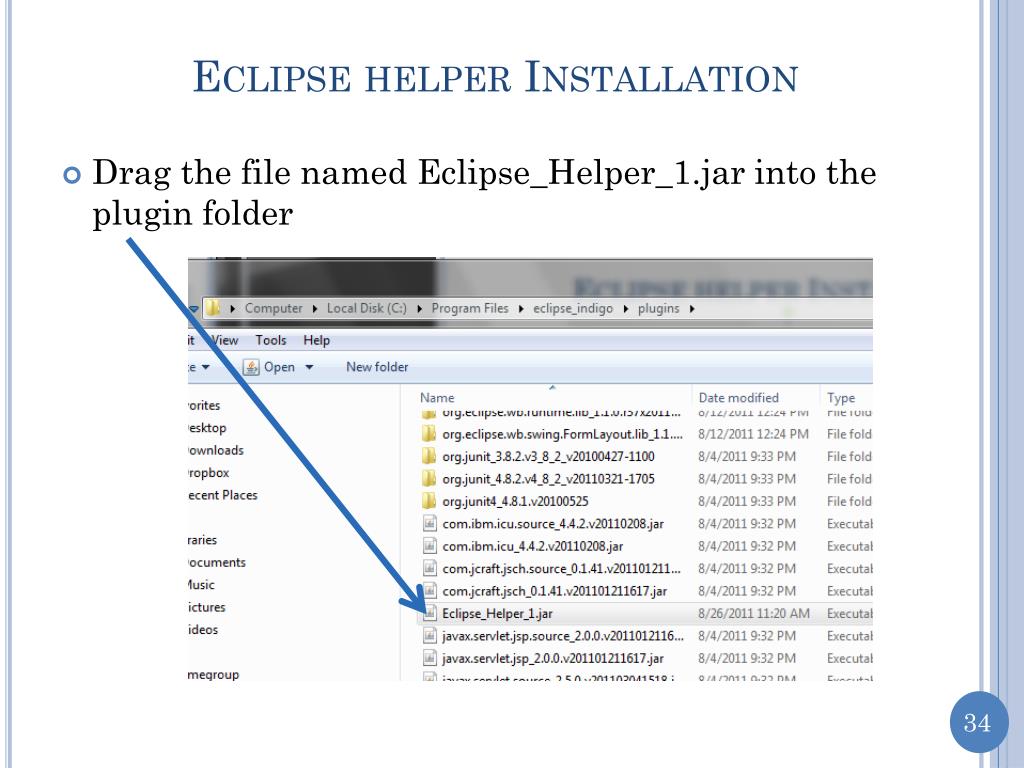This screenshot has height=768, width=1024.
Task: Open the Organize dropdown arrow in the toolbar
Action: click(x=205, y=367)
